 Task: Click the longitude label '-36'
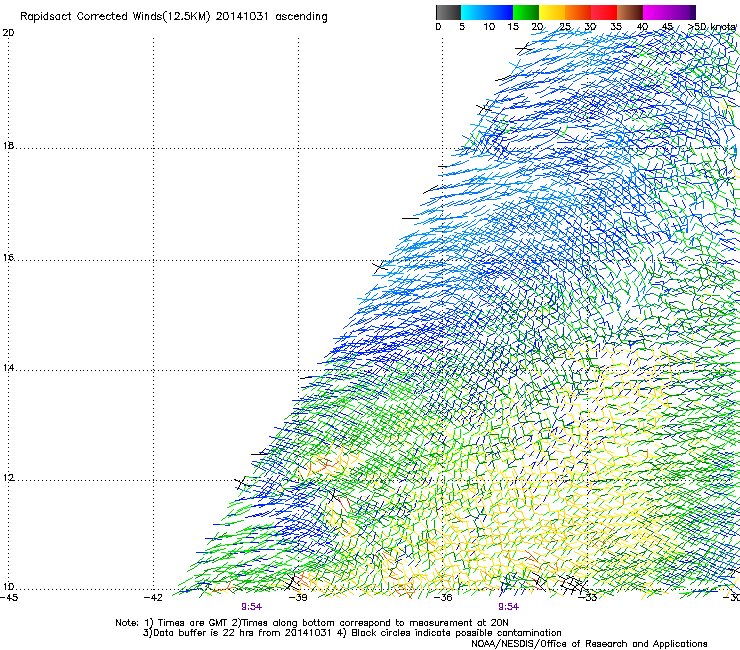pyautogui.click(x=443, y=597)
